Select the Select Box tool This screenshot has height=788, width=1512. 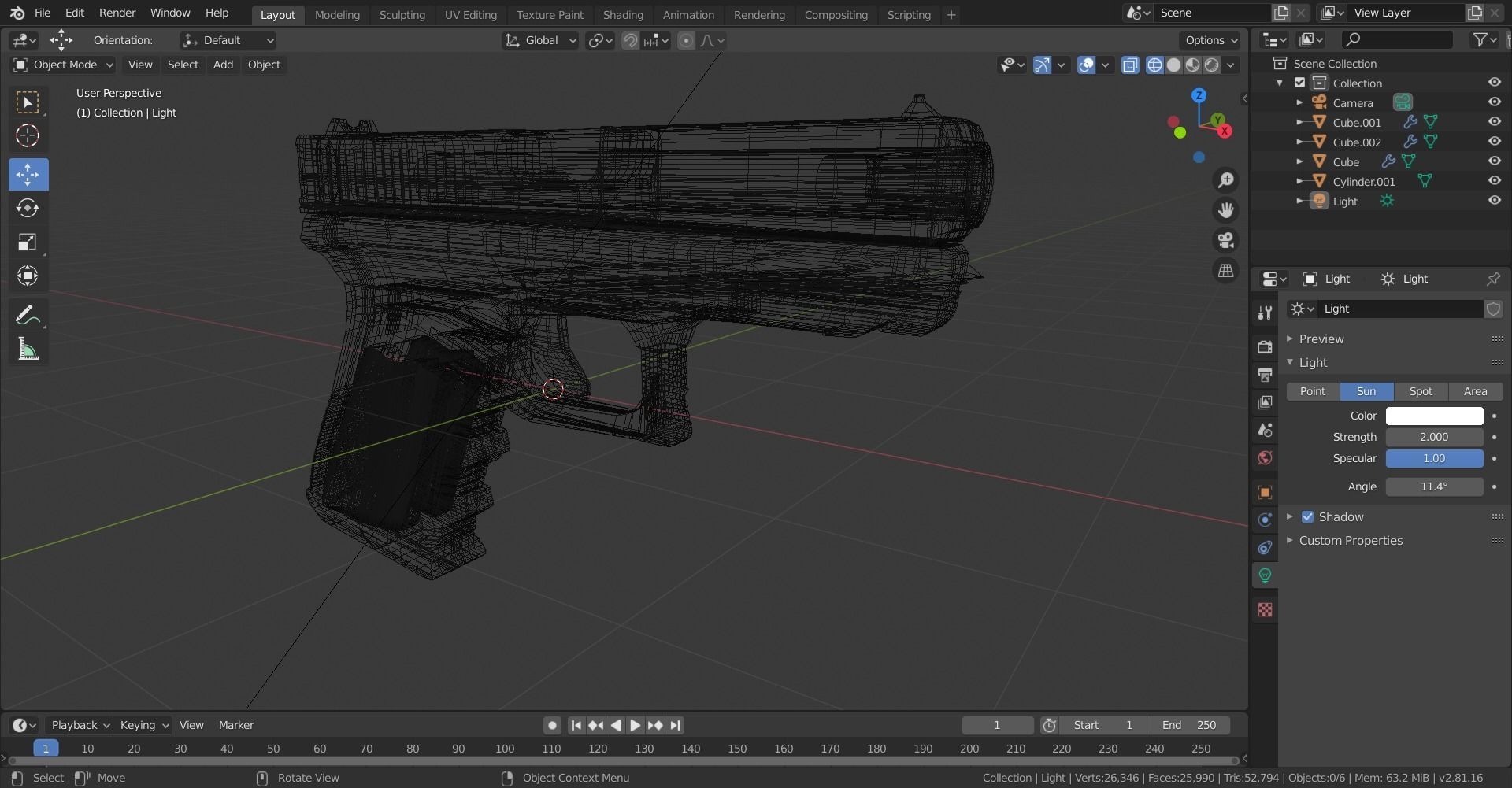(28, 102)
